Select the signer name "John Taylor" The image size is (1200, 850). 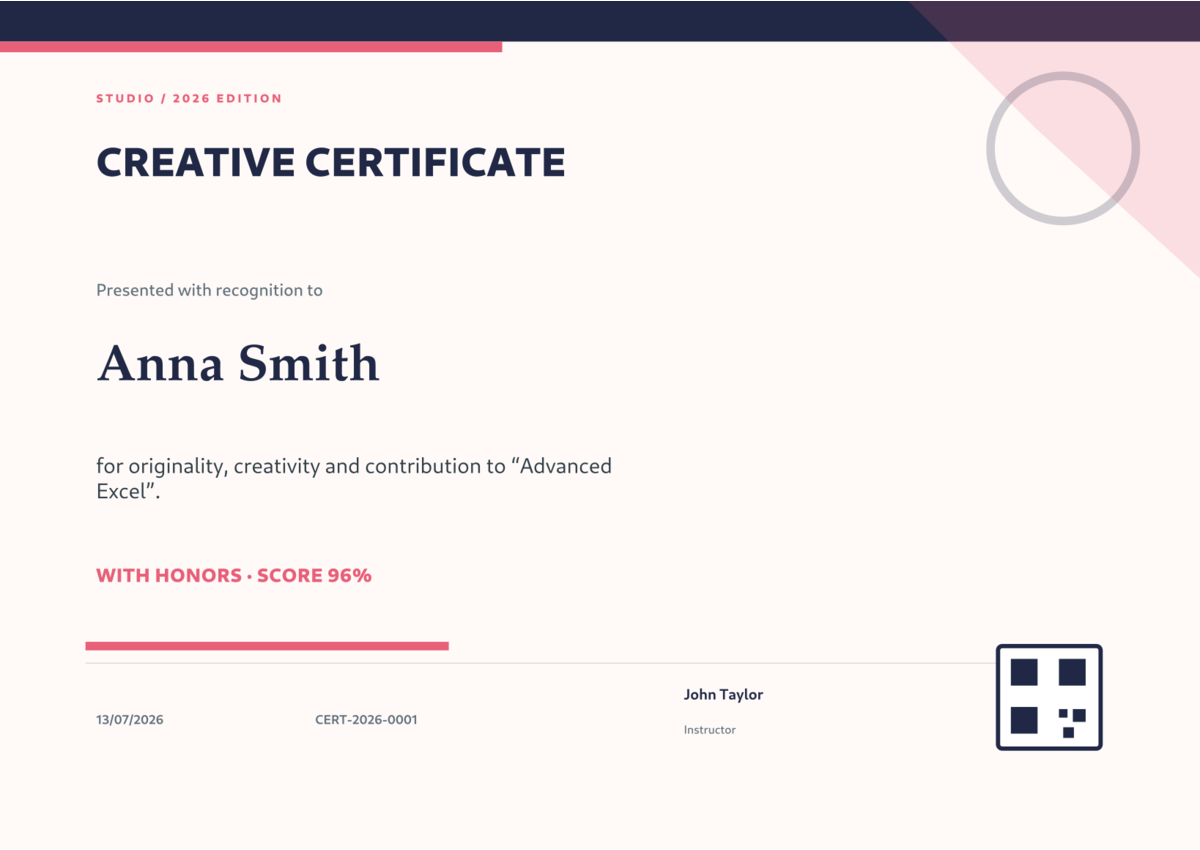point(723,694)
